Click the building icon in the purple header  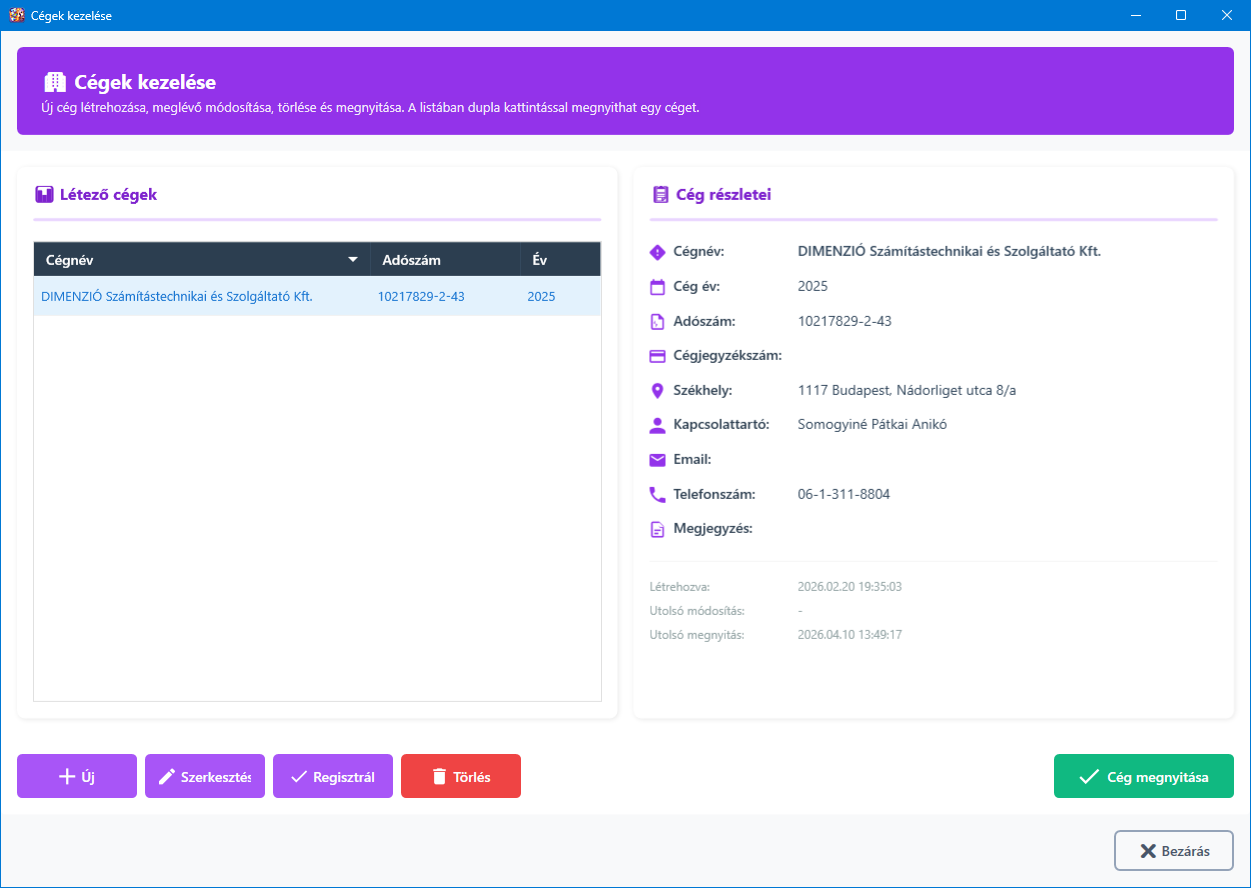tap(55, 83)
